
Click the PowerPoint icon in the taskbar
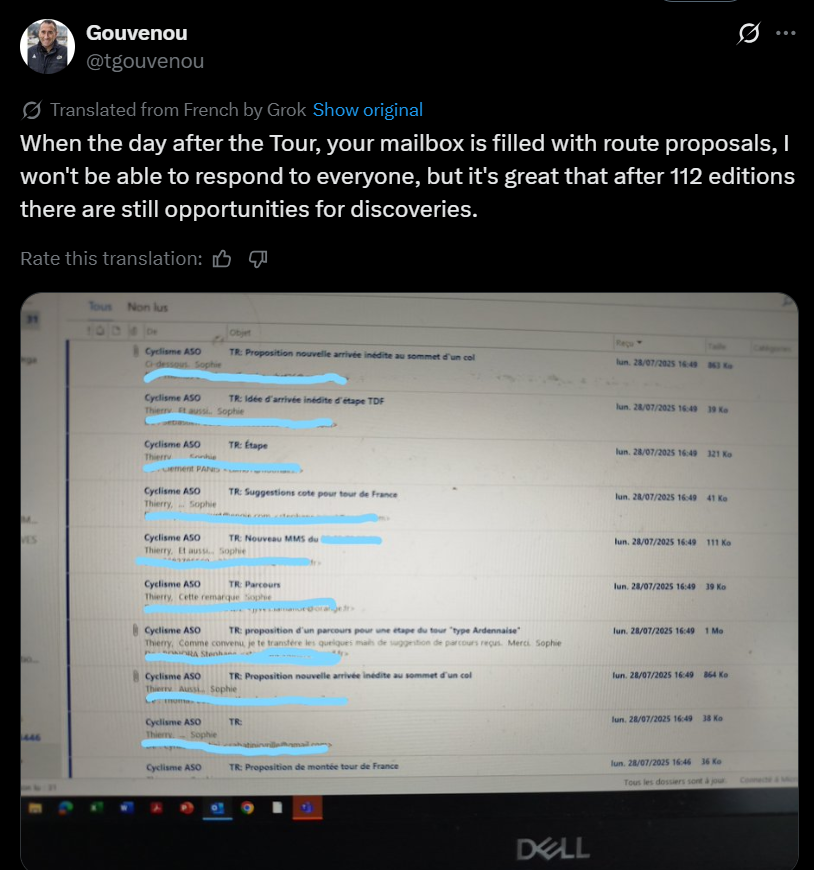coord(186,806)
